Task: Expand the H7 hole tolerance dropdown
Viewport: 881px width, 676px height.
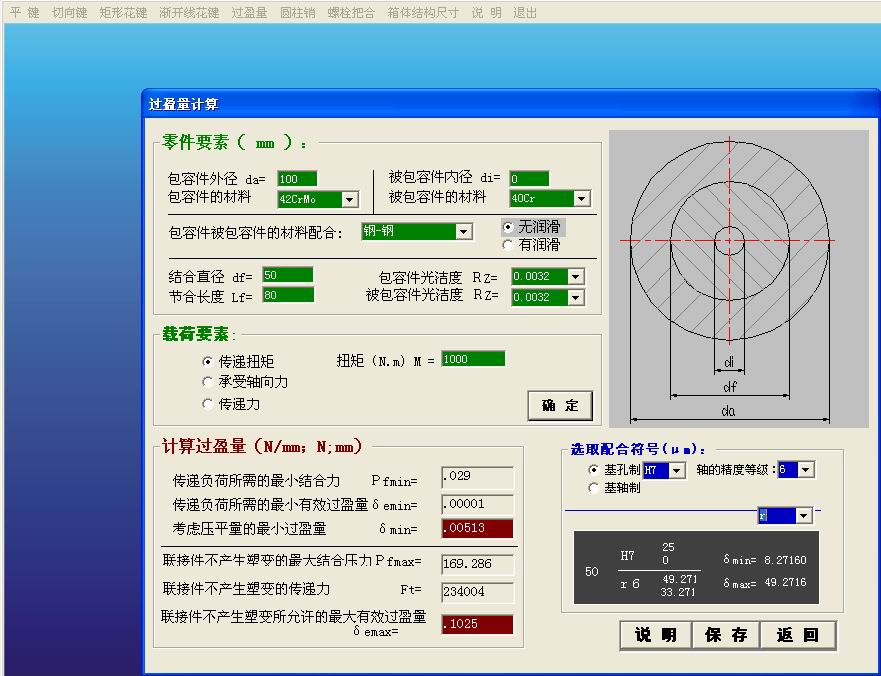Action: [677, 470]
